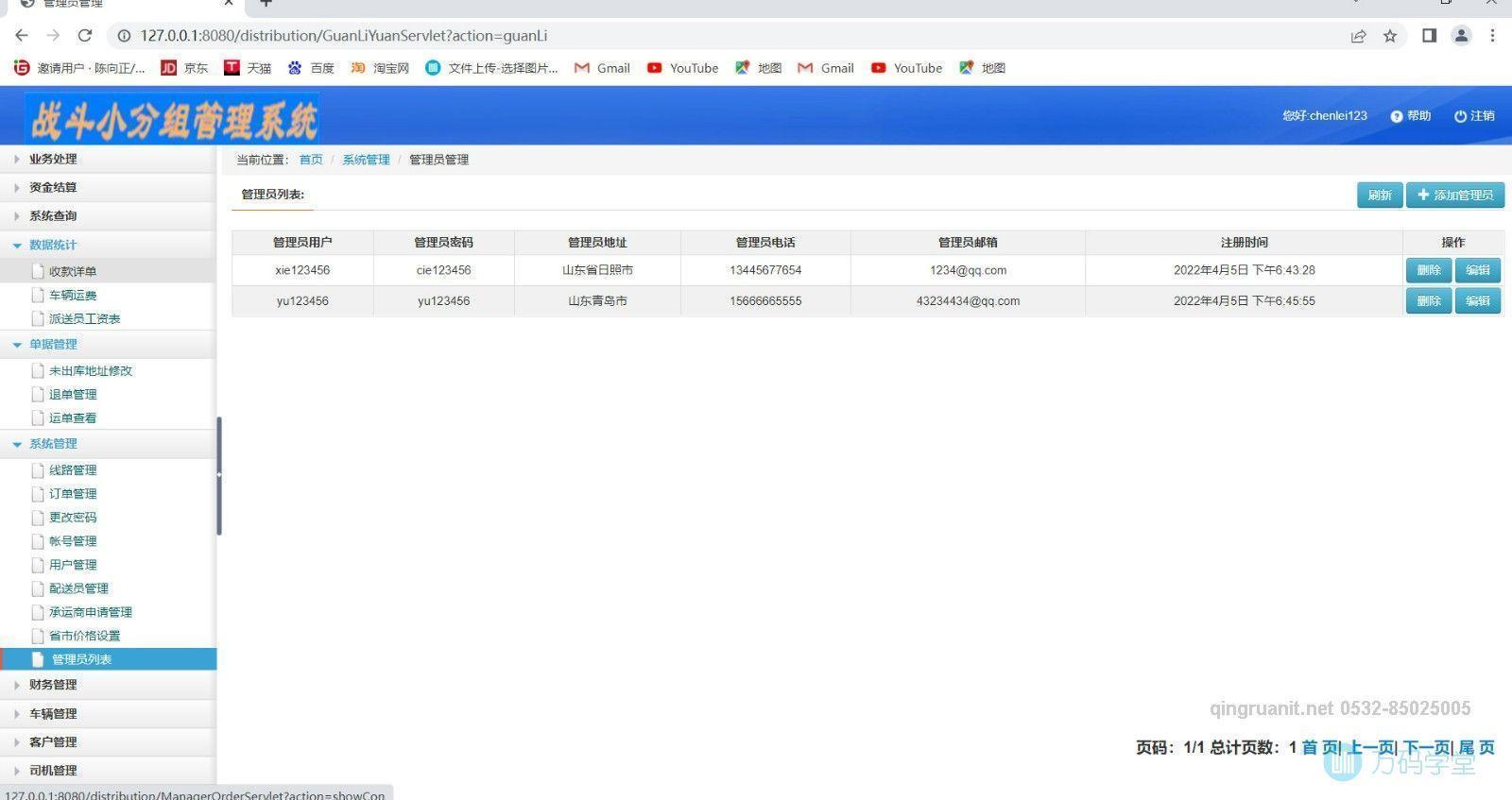Open the 京东 bookmark
Image resolution: width=1512 pixels, height=800 pixels.
pyautogui.click(x=184, y=68)
